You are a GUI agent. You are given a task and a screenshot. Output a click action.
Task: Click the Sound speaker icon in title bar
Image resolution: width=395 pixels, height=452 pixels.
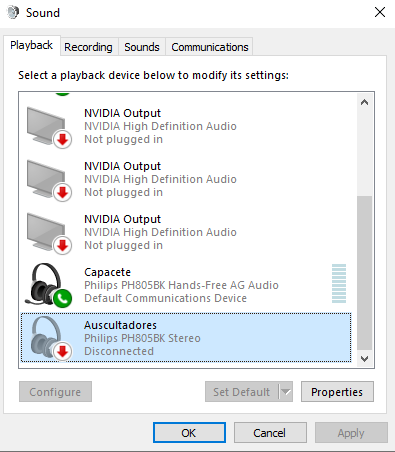(x=13, y=13)
